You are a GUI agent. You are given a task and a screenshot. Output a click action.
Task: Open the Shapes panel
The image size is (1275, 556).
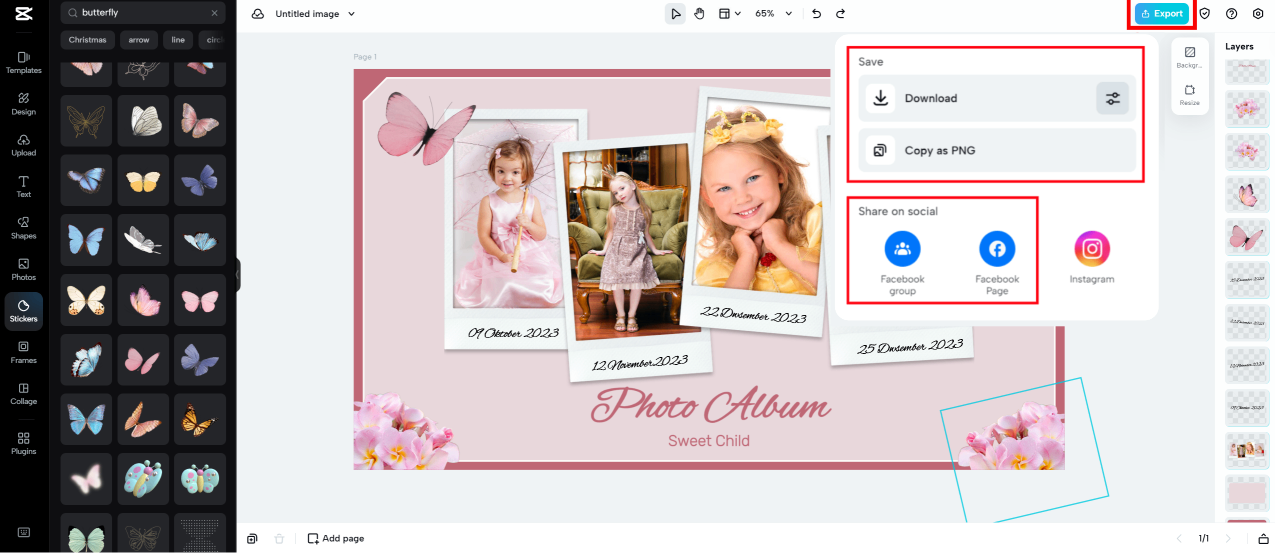coord(23,228)
